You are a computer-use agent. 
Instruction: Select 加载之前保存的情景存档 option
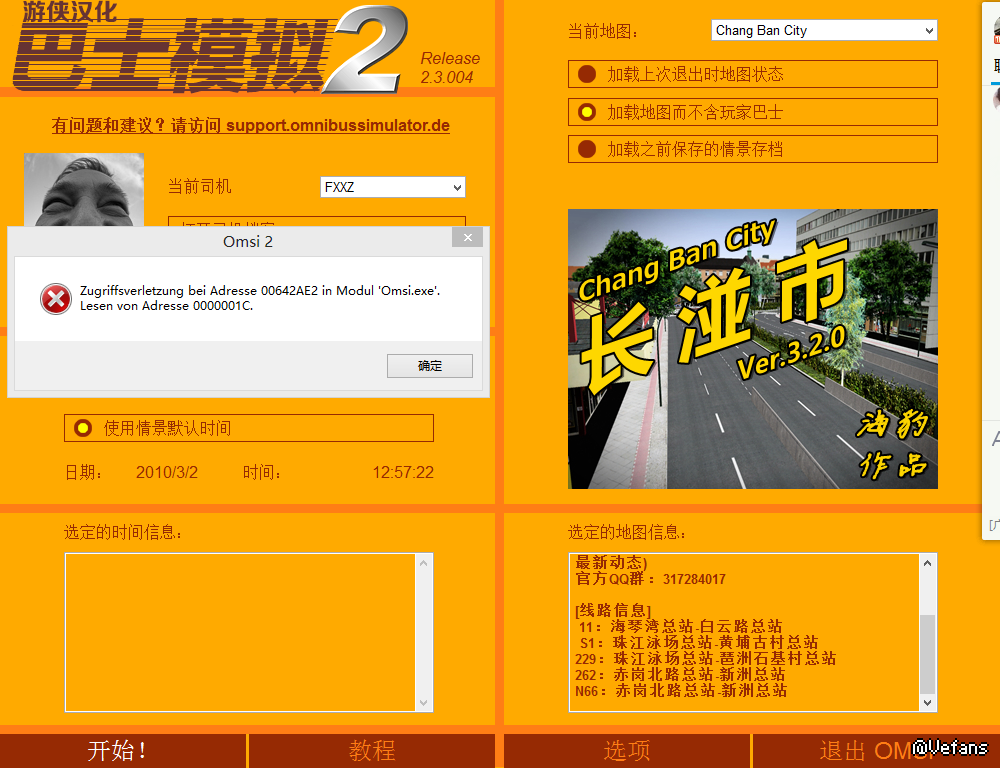(x=753, y=149)
